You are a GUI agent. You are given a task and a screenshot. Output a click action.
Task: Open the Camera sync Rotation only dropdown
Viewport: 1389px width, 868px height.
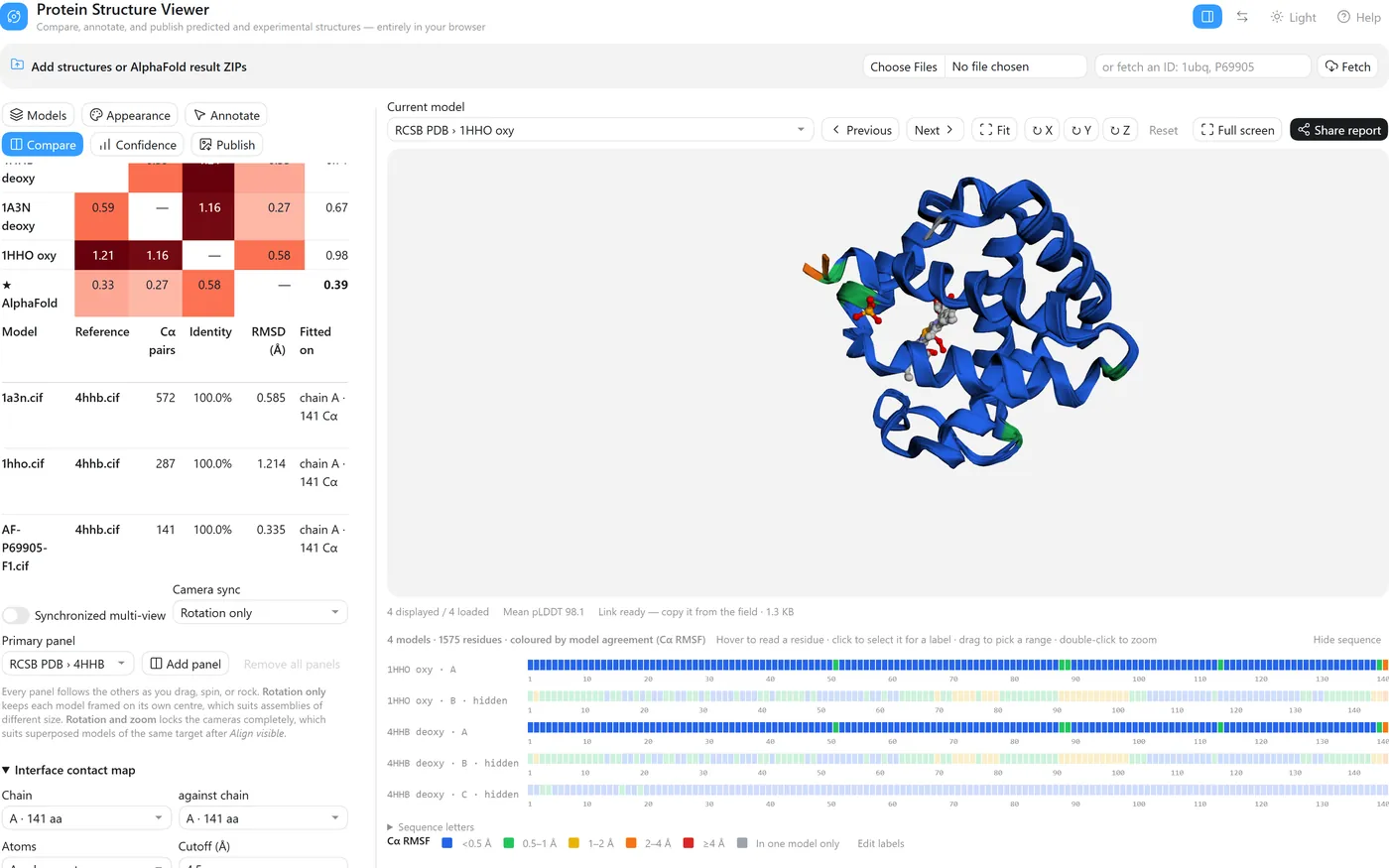coord(260,613)
